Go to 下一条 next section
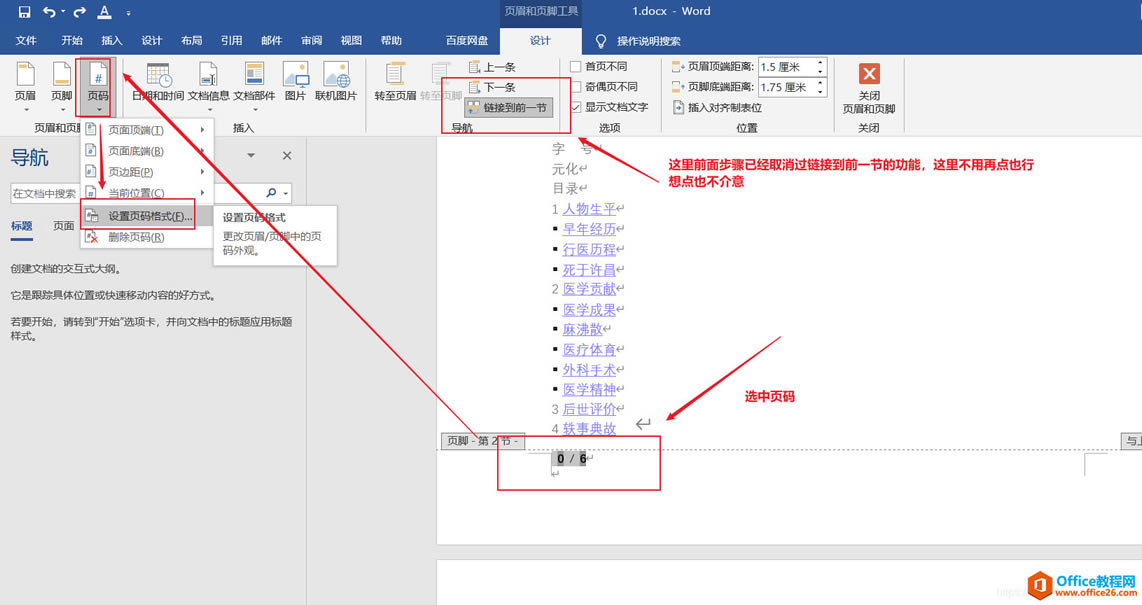1142x605 pixels. tap(492, 87)
